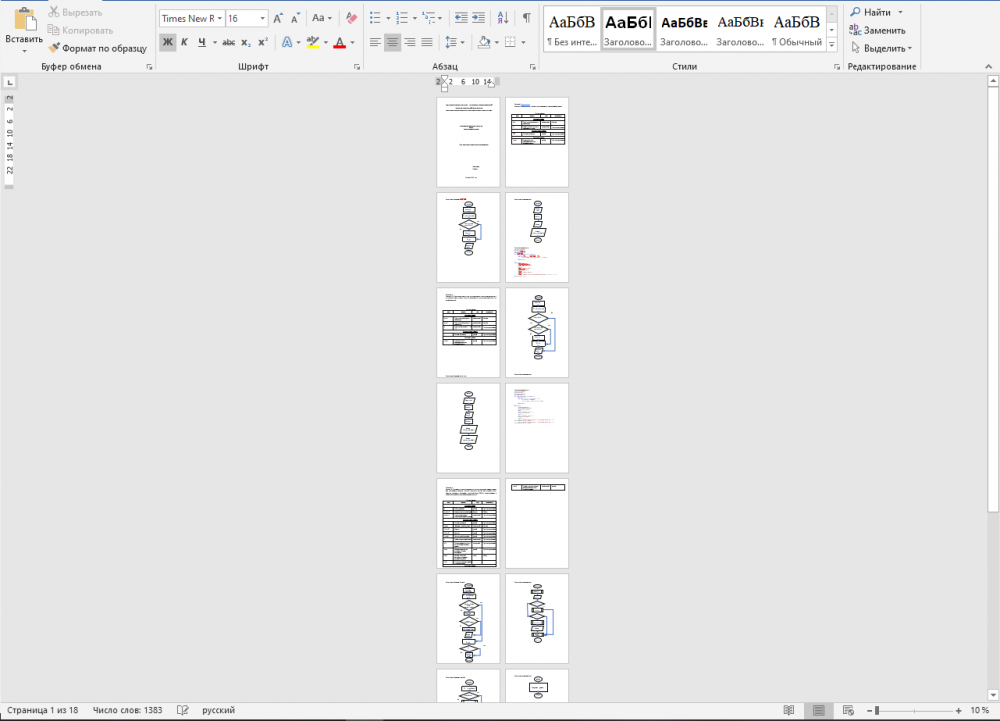Switch to Read Mode view in status bar
This screenshot has height=721, width=1000.
click(789, 710)
